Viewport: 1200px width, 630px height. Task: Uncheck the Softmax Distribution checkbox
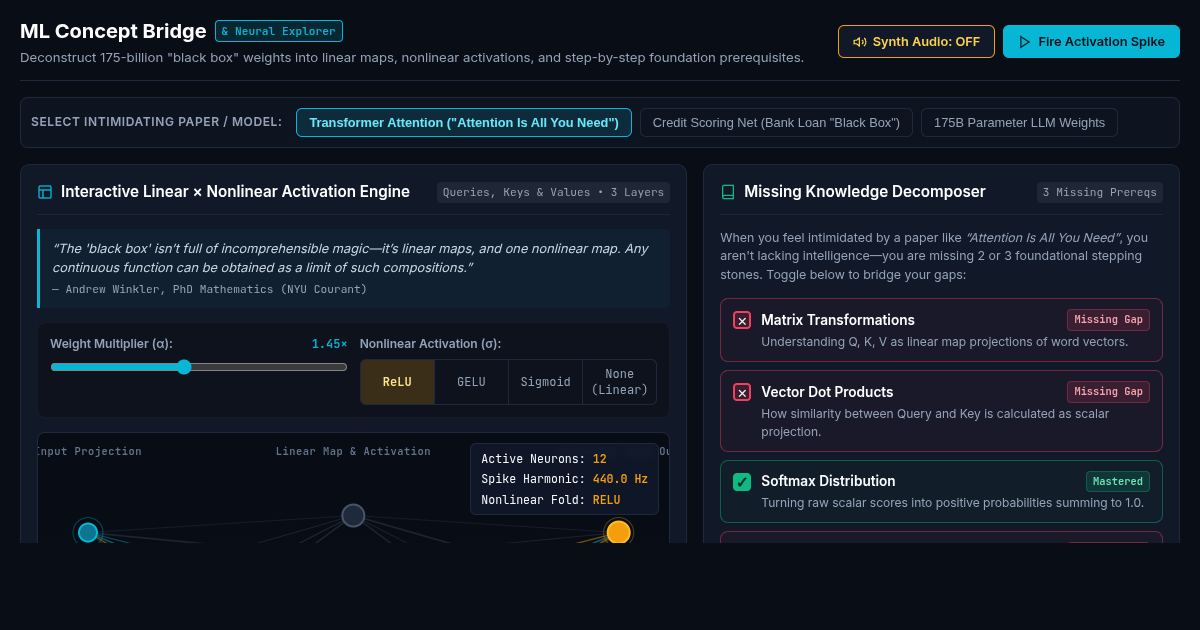click(x=742, y=482)
